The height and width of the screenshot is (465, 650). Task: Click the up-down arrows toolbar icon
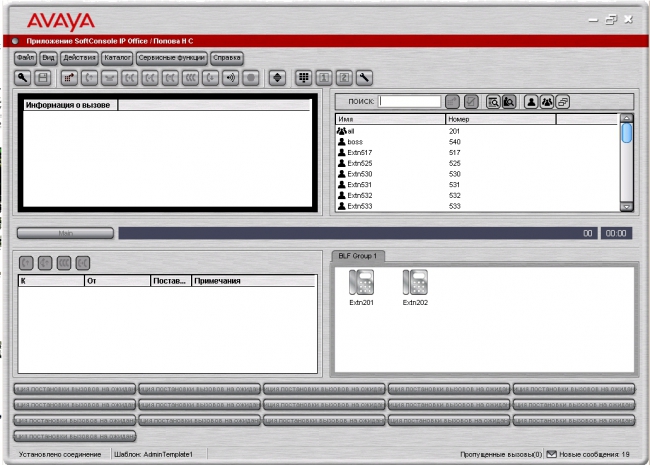click(277, 78)
